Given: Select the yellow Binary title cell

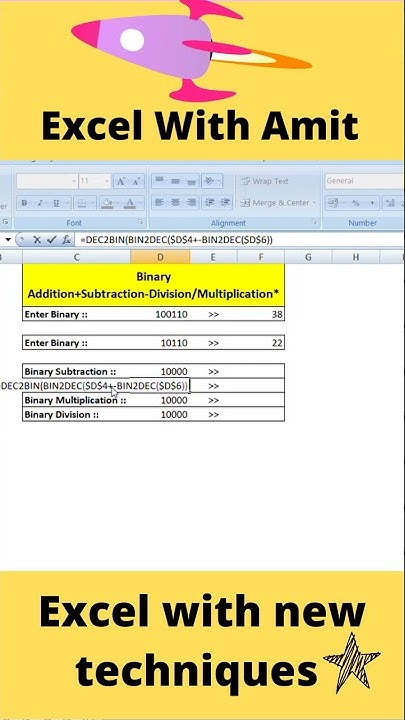Looking at the screenshot, I should point(153,285).
